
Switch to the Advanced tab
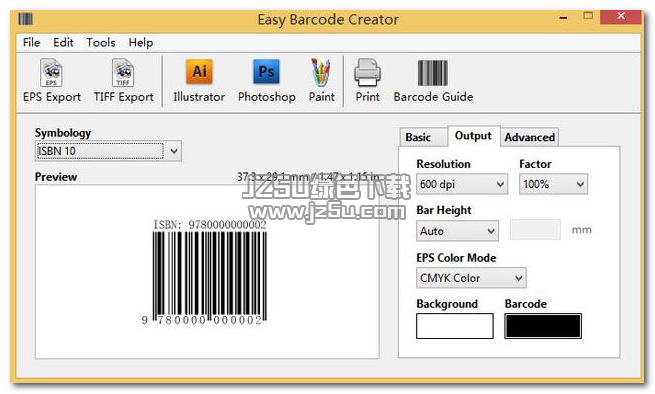tap(529, 137)
